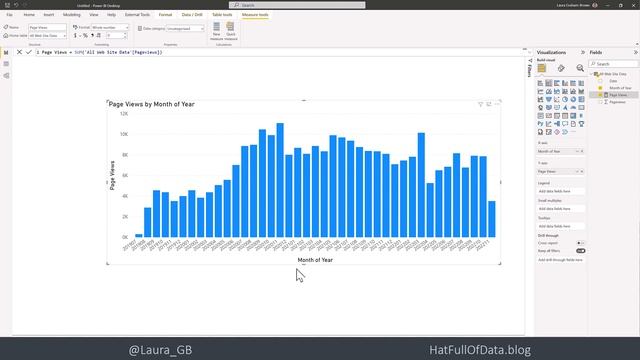Untick the Page Views measure checkbox

click(600, 95)
